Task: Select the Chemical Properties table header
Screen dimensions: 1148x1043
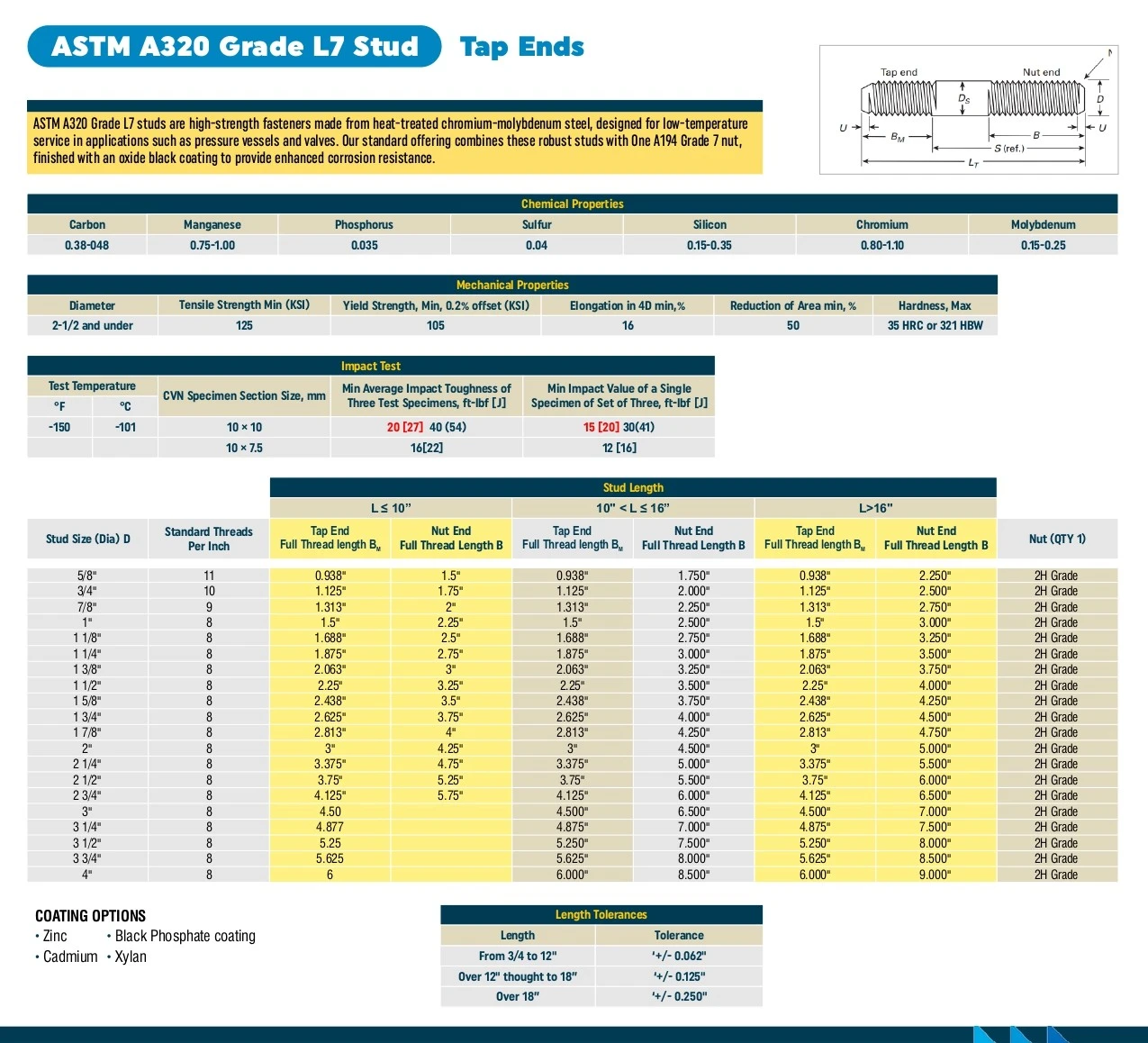Action: click(x=572, y=204)
